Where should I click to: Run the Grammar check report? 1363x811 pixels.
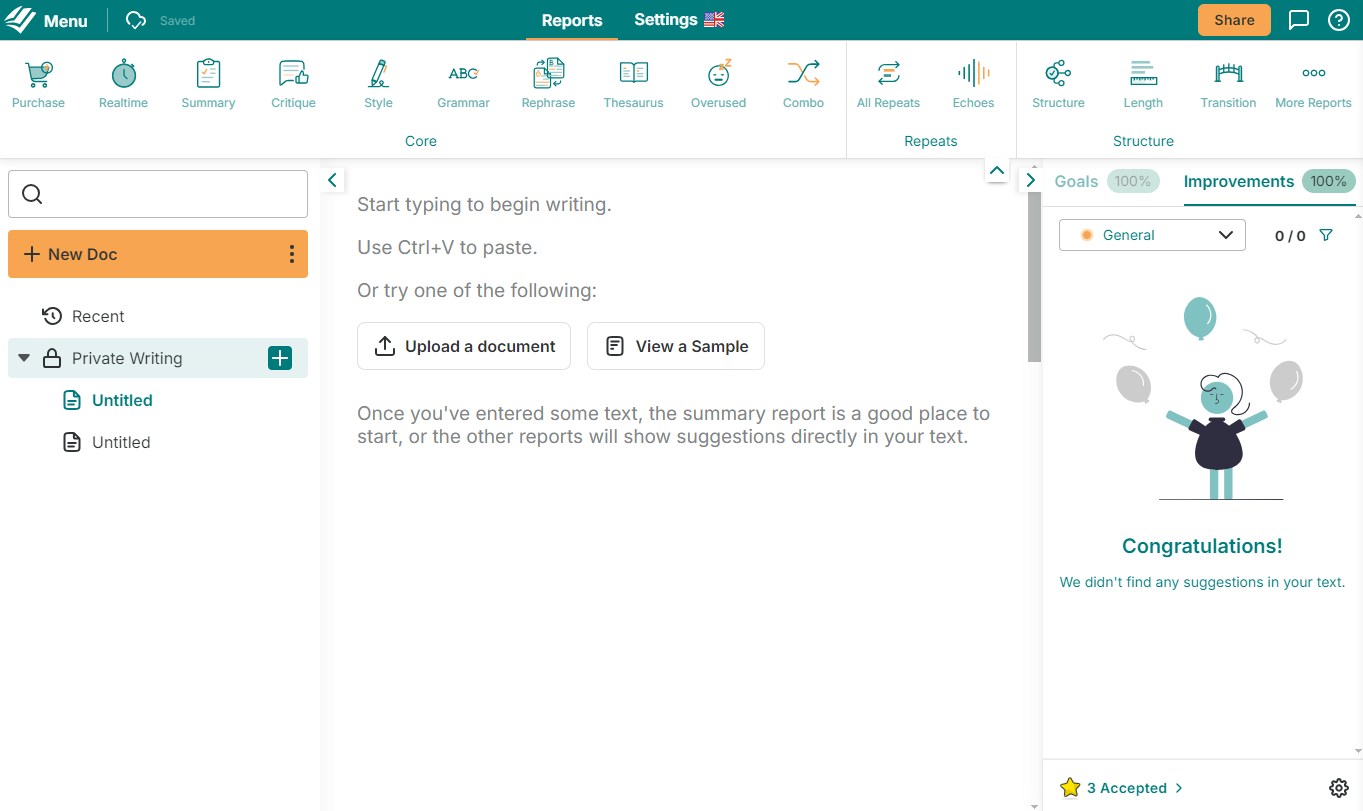pyautogui.click(x=463, y=84)
